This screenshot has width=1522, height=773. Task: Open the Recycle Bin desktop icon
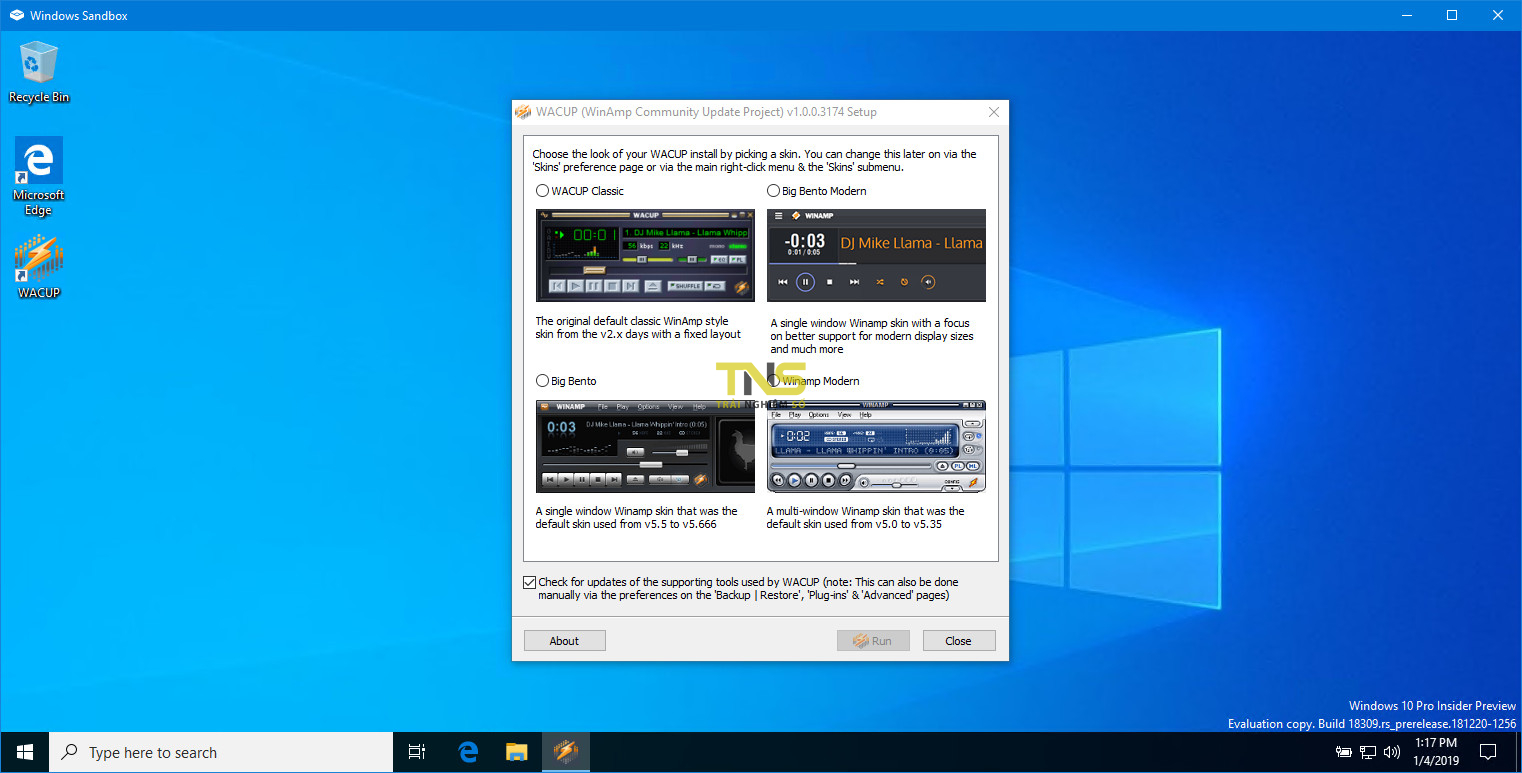pyautogui.click(x=39, y=72)
